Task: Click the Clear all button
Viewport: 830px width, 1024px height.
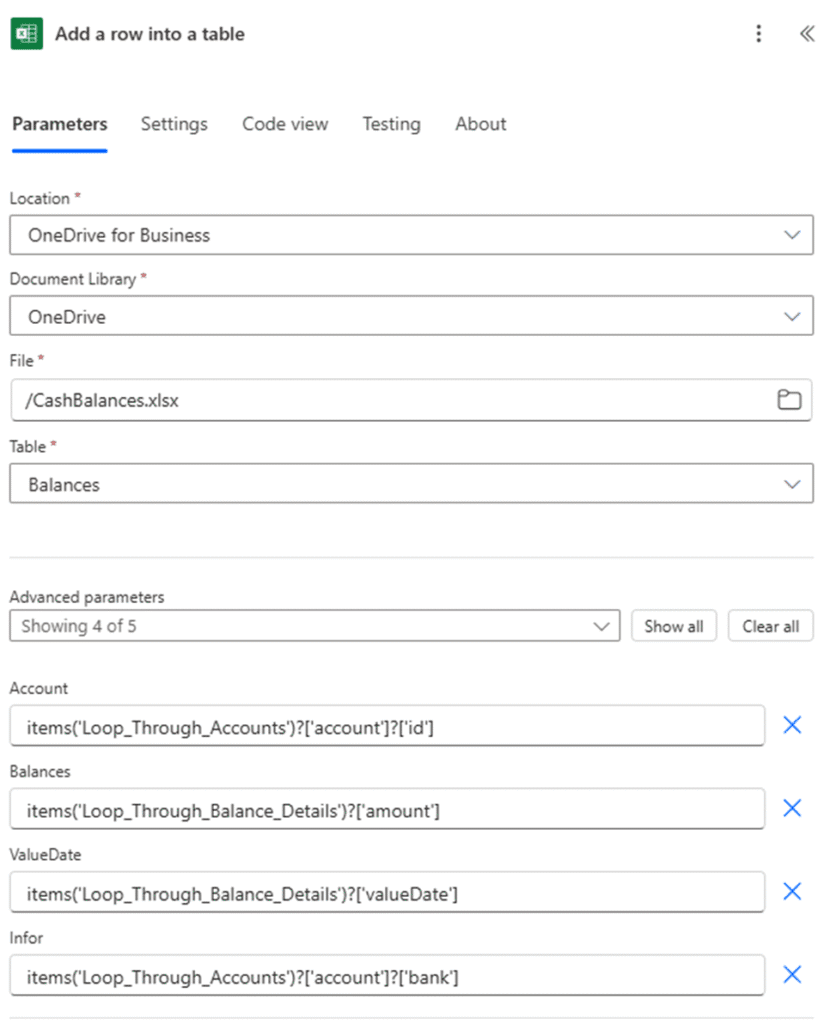Action: 770,626
